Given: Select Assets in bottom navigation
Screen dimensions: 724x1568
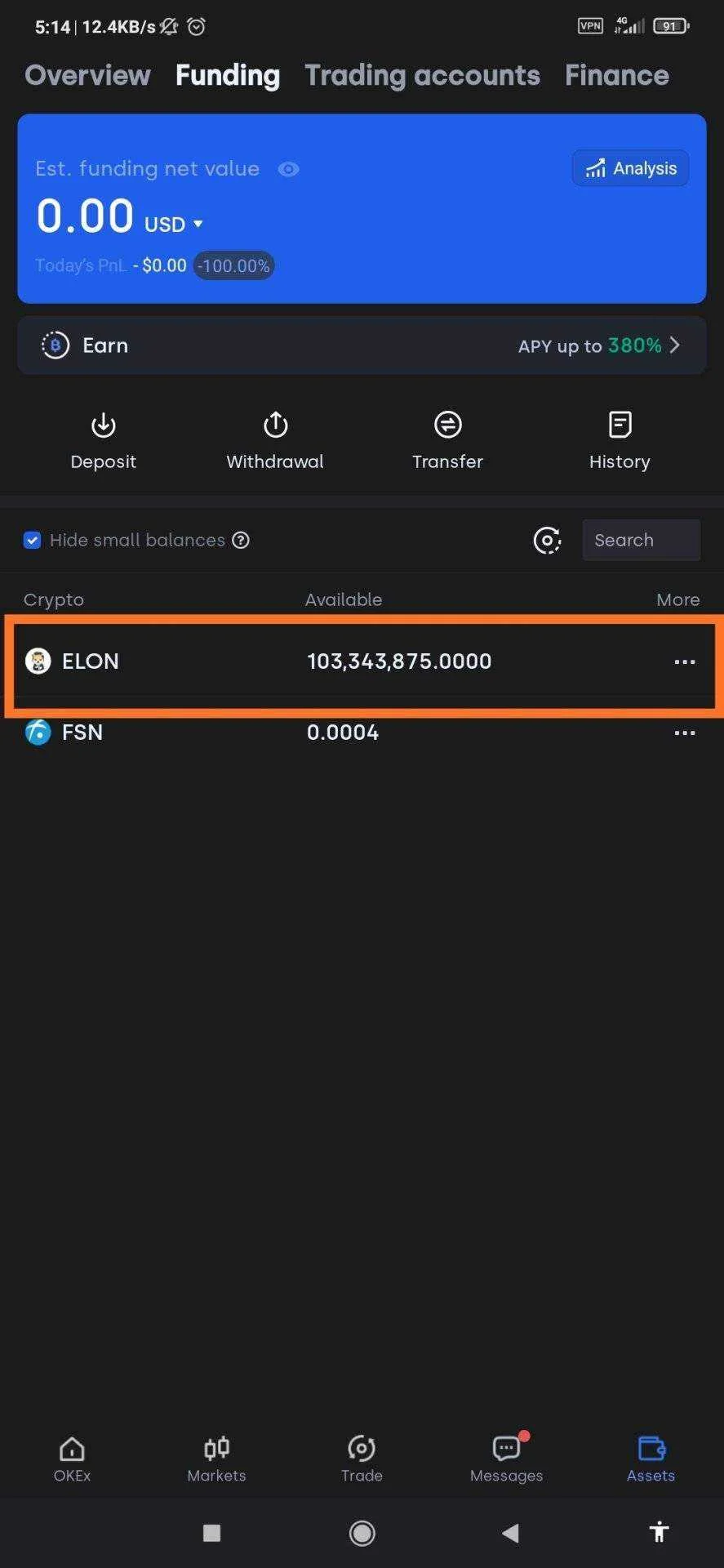Looking at the screenshot, I should [651, 1459].
